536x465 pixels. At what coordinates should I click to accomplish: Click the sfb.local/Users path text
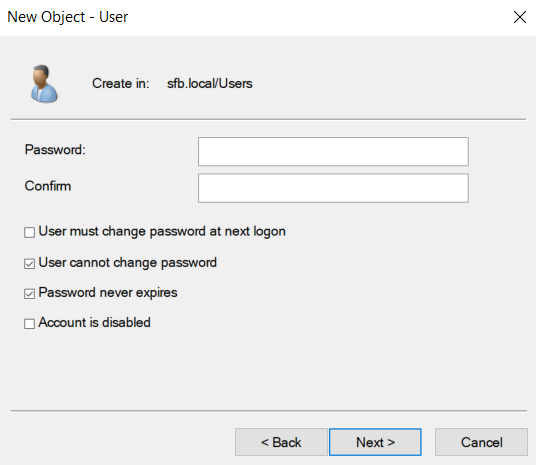(x=210, y=83)
